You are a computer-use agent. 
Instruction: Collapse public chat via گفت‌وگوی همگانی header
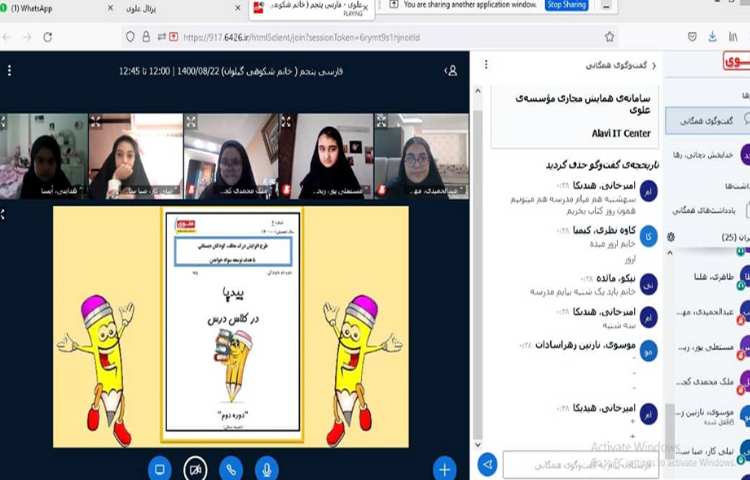(620, 65)
